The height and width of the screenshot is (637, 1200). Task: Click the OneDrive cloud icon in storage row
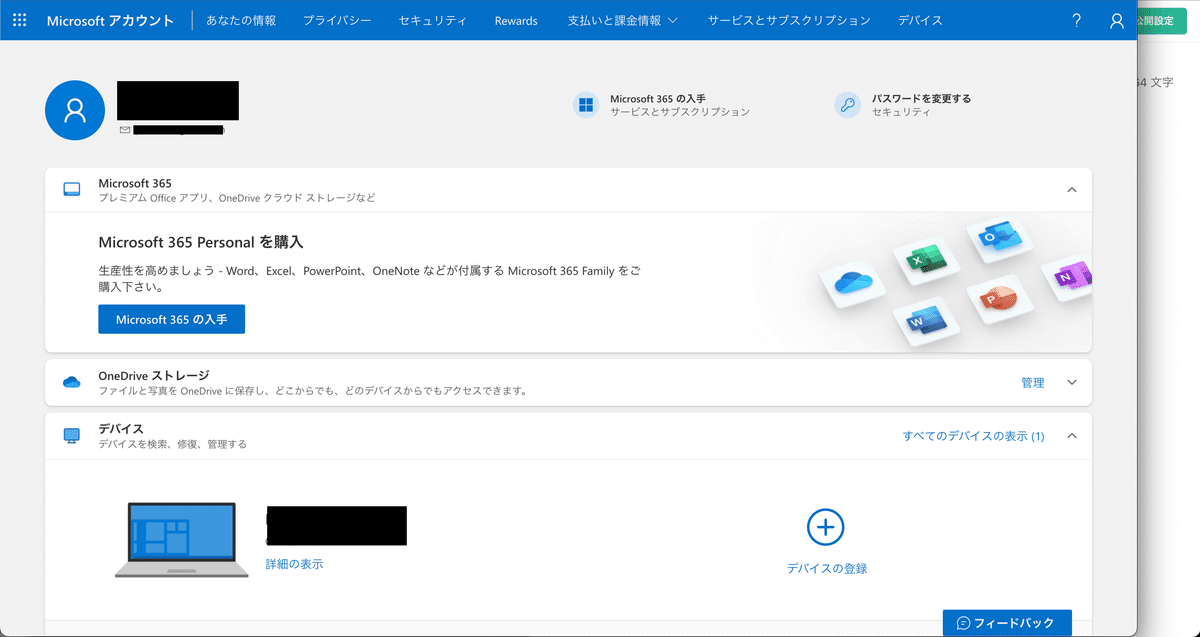[72, 382]
